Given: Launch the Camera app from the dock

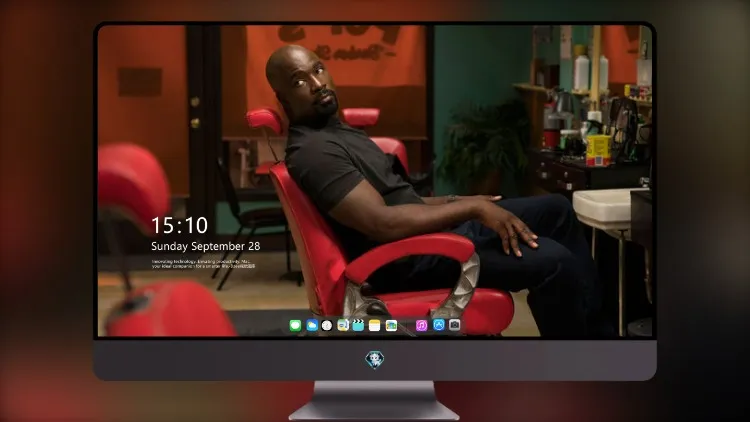Looking at the screenshot, I should coord(454,325).
